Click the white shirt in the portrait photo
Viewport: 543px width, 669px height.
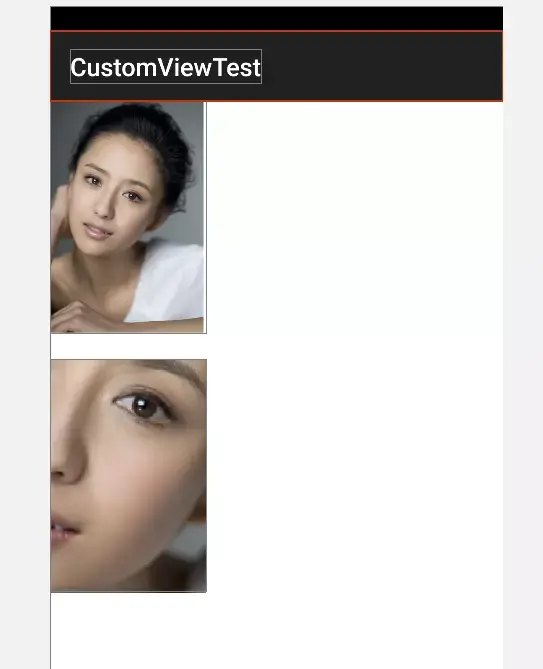[168, 282]
